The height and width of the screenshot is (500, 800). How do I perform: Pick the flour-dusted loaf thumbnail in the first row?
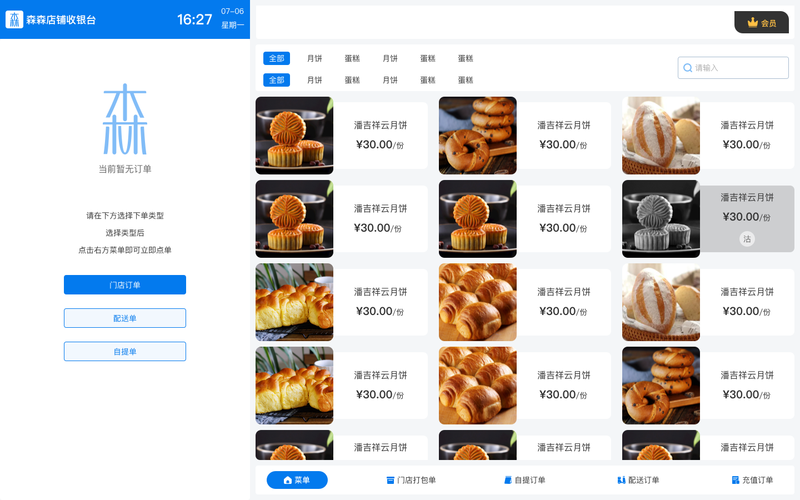[661, 136]
